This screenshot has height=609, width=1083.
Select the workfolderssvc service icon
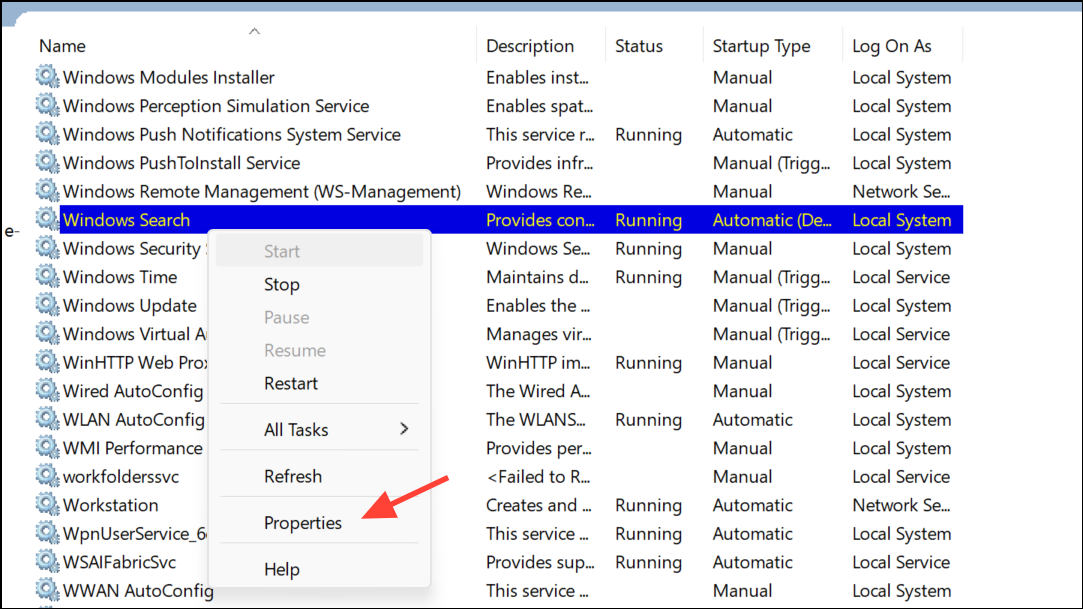(47, 476)
